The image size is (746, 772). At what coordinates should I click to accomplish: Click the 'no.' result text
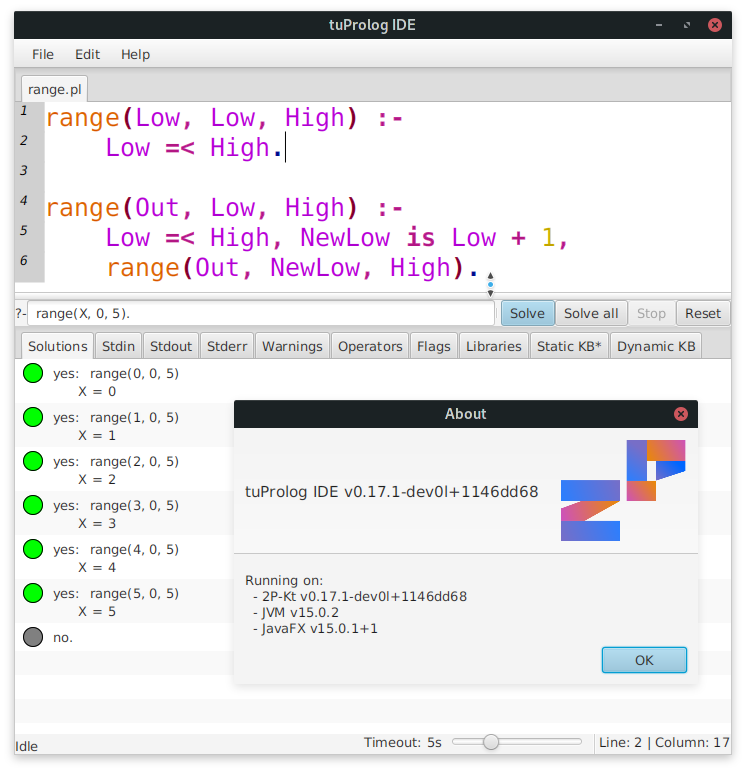point(63,638)
